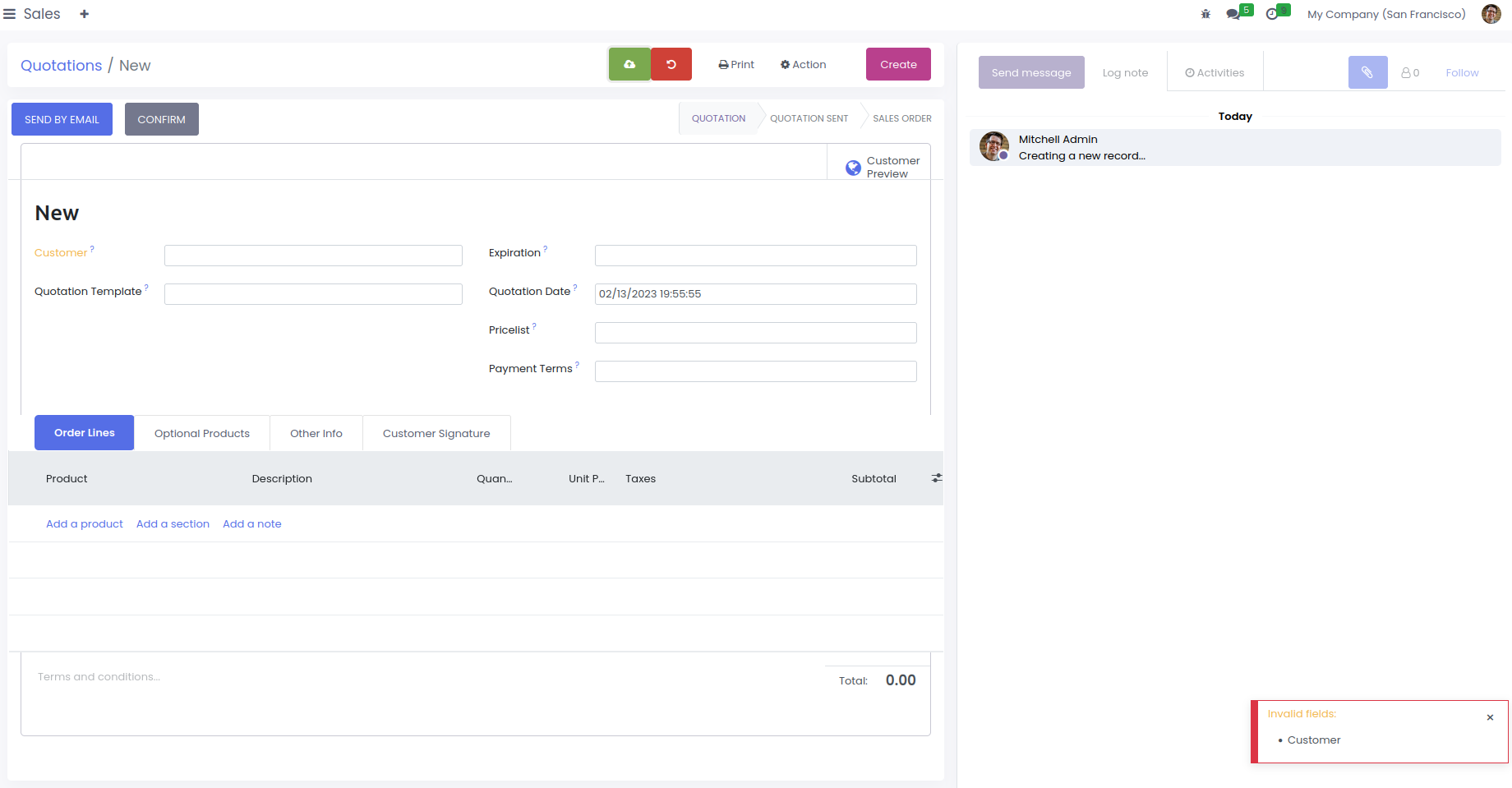Click the Add a product link
Image resolution: width=1512 pixels, height=788 pixels.
point(85,523)
